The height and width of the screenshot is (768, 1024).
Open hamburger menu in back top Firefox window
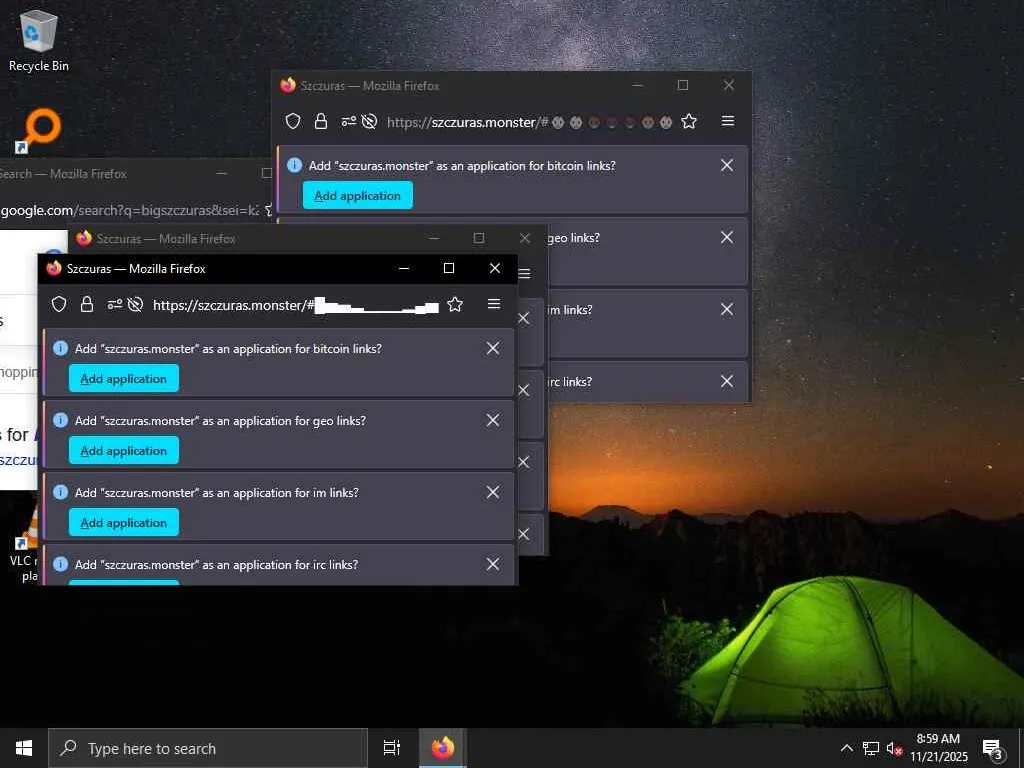click(728, 121)
